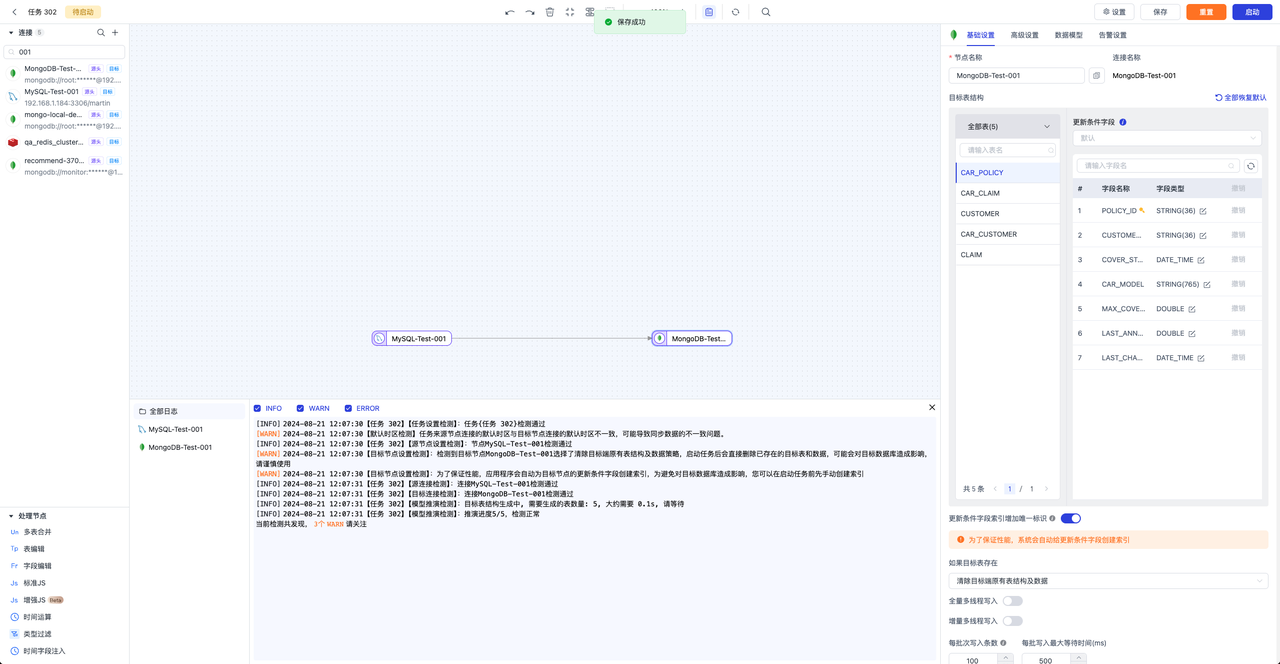Undo the last canvas action

(510, 12)
